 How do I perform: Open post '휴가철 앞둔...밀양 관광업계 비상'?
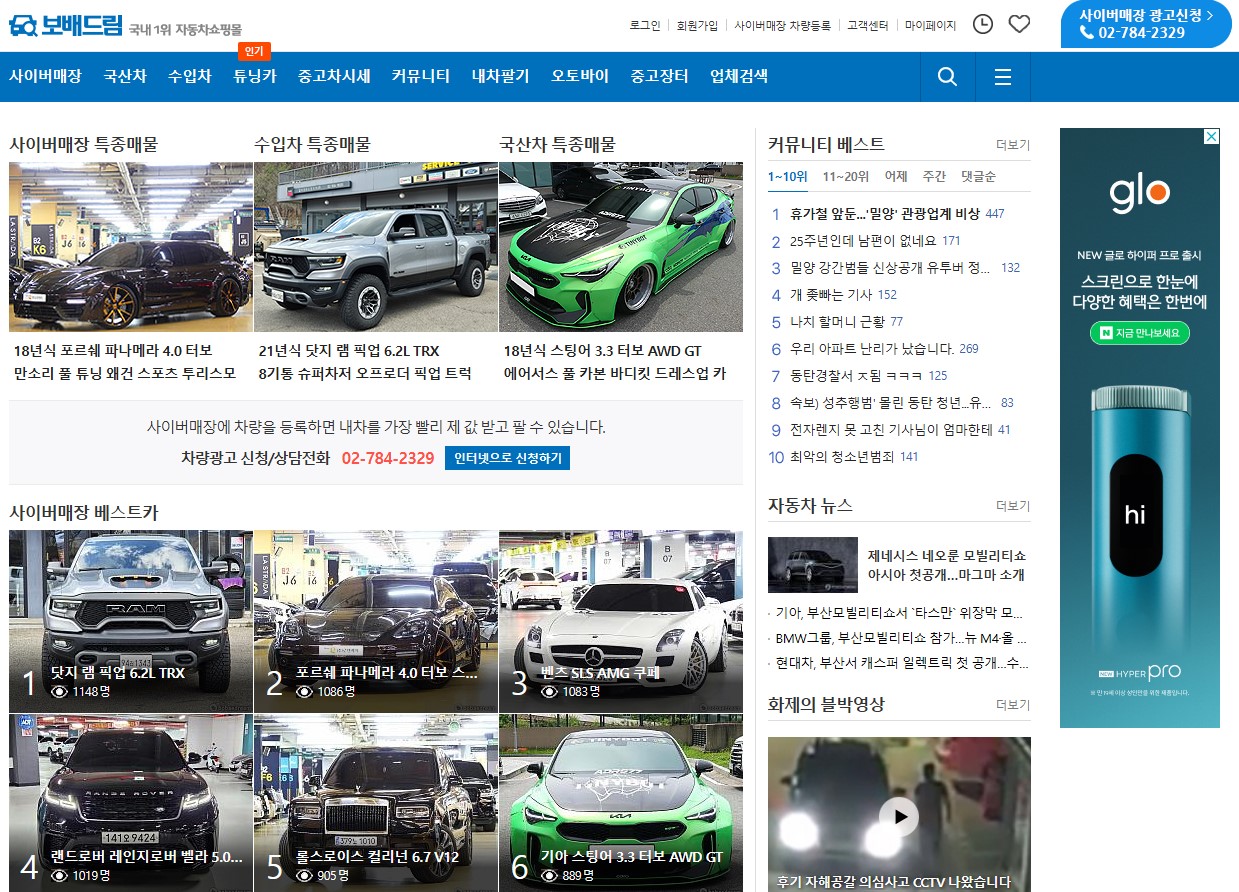pos(885,214)
